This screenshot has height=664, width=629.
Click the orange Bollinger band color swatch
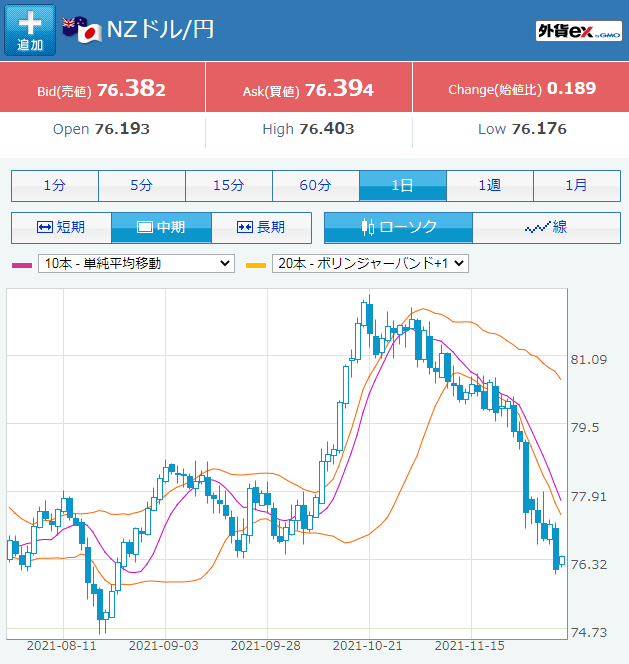256,265
